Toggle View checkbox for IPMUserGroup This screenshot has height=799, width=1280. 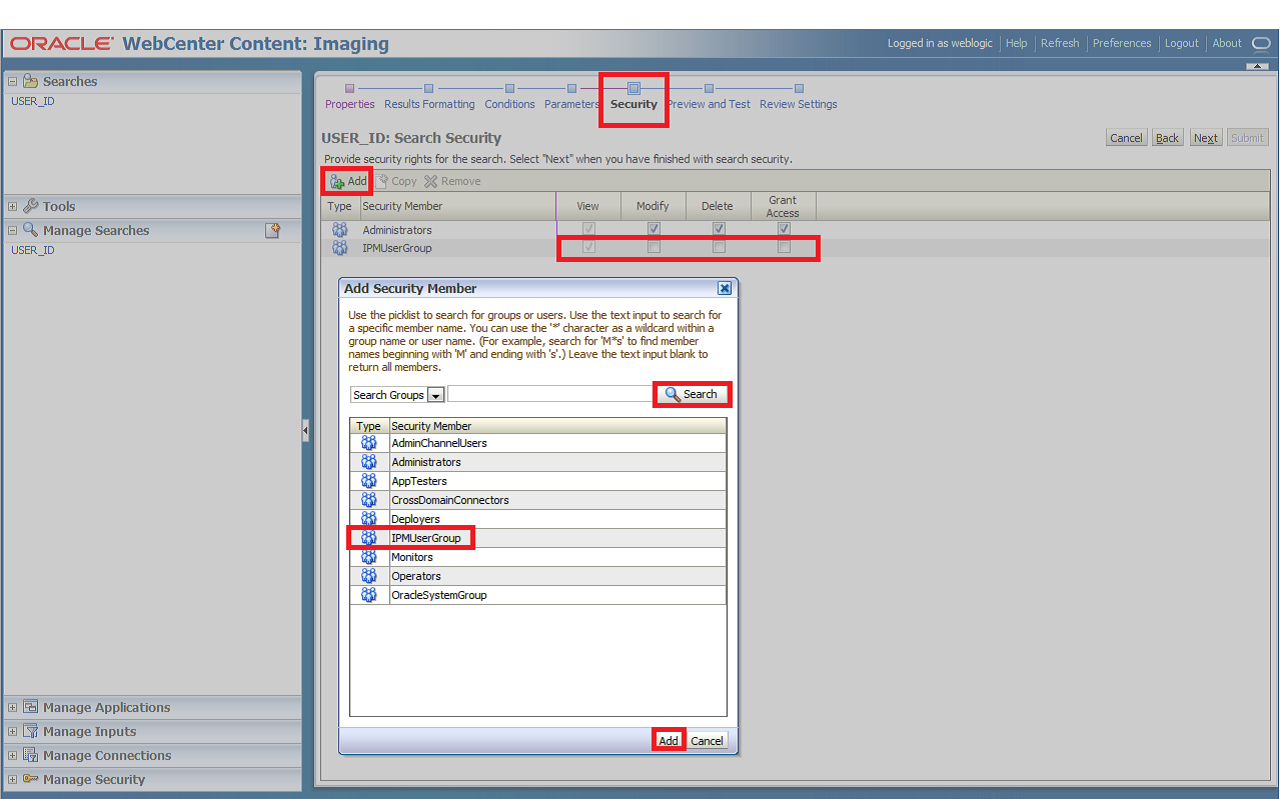click(x=589, y=247)
